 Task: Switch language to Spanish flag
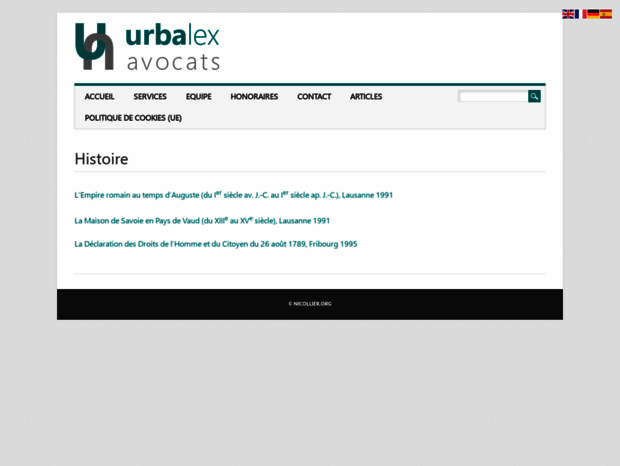[x=606, y=14]
